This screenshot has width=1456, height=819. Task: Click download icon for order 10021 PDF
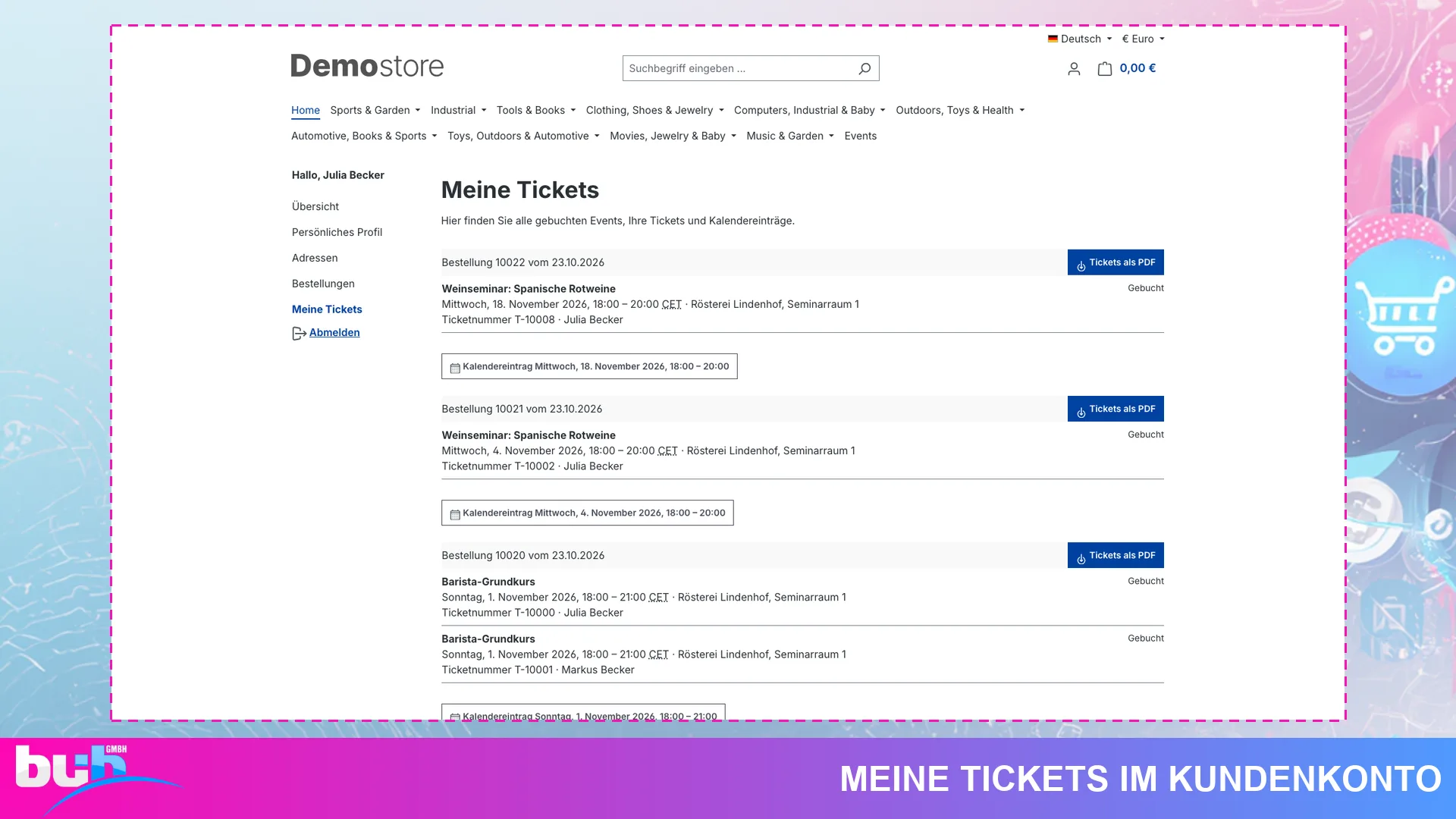[1081, 413]
